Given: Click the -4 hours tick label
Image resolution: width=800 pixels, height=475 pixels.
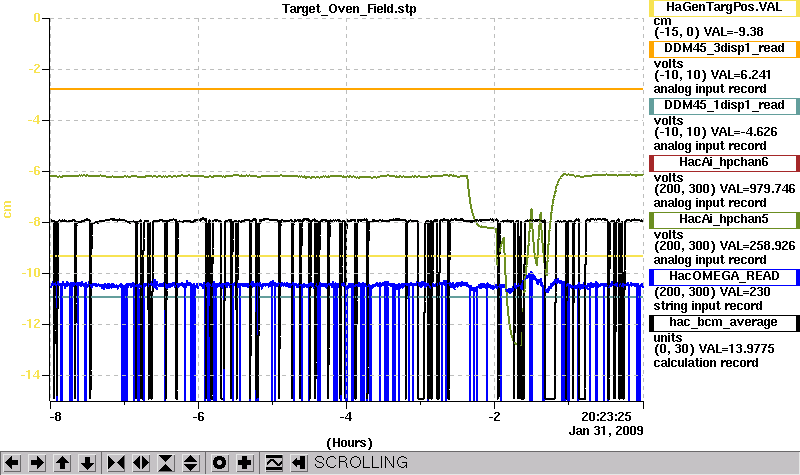Looking at the screenshot, I should 346,417.
